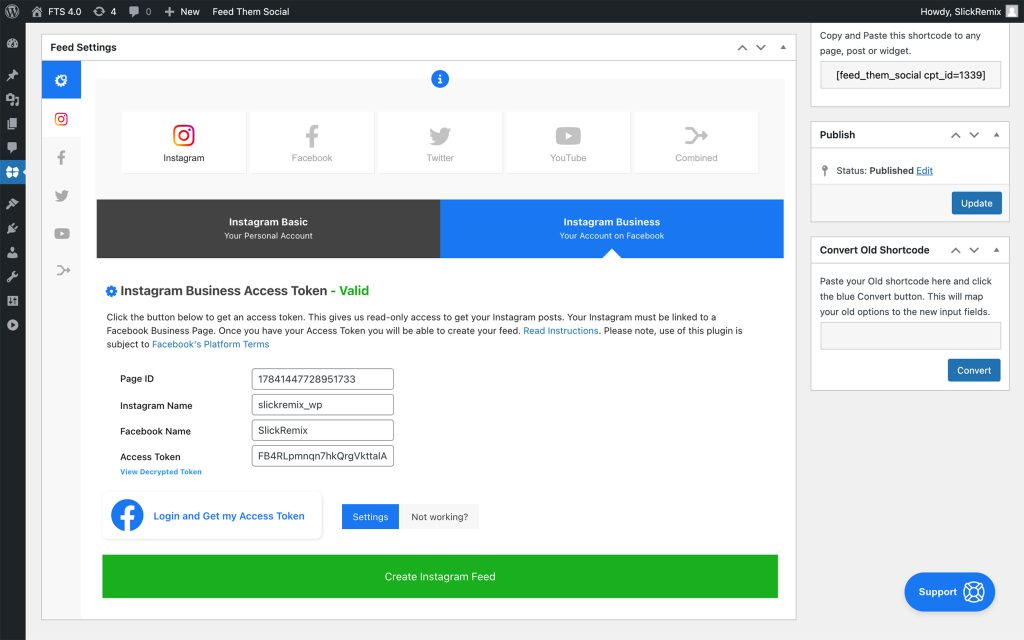This screenshot has height=640, width=1024.
Task: Click the blue Settings button
Action: tap(370, 517)
